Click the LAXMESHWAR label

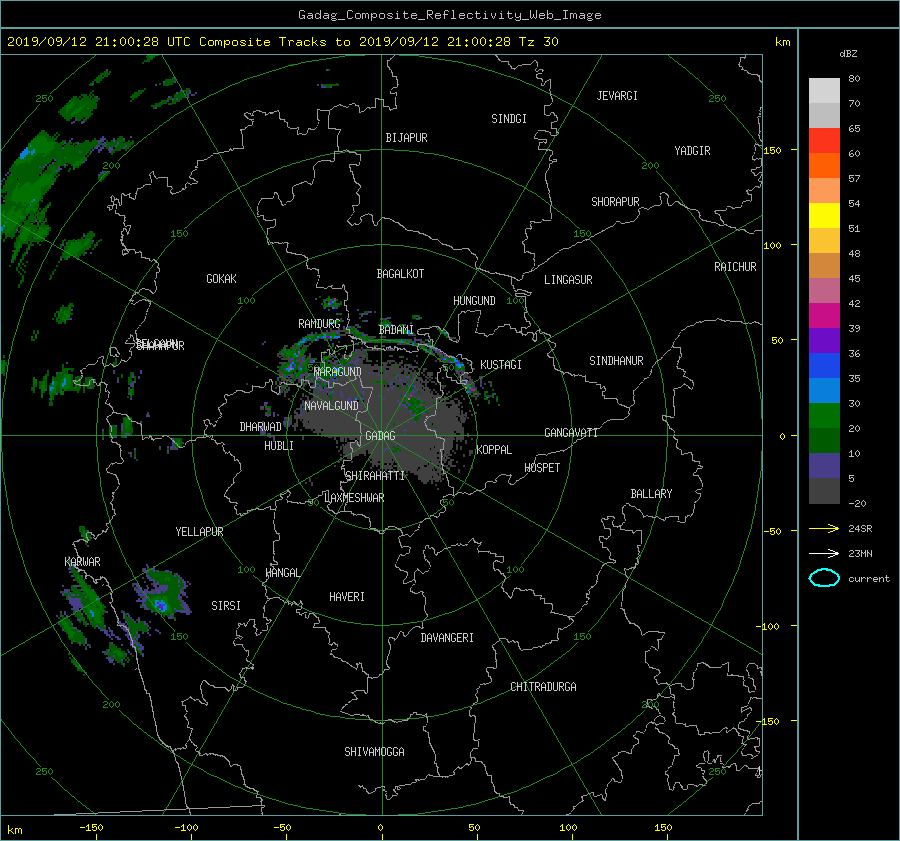point(354,498)
